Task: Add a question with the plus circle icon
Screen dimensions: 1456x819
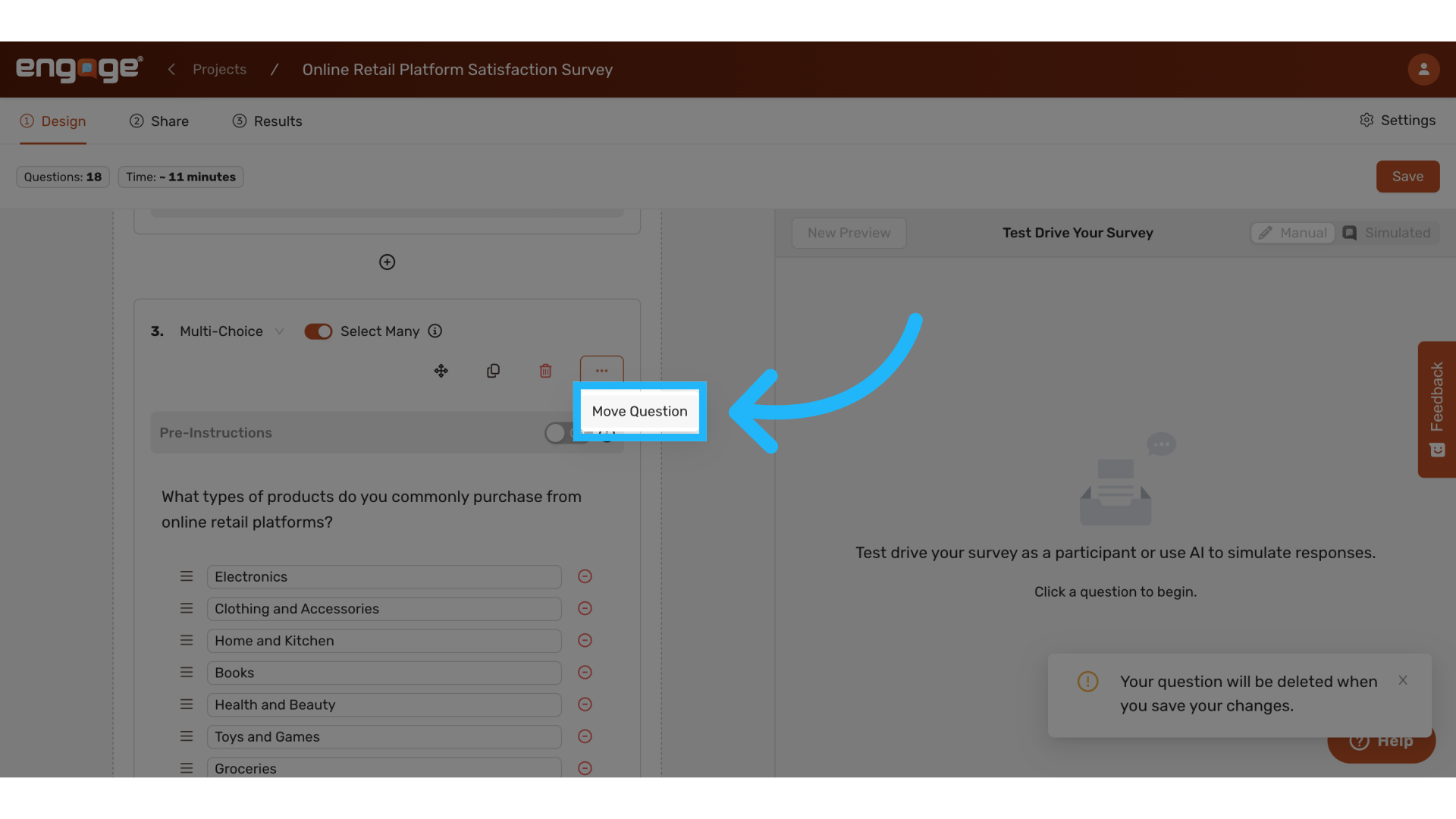Action: (387, 262)
